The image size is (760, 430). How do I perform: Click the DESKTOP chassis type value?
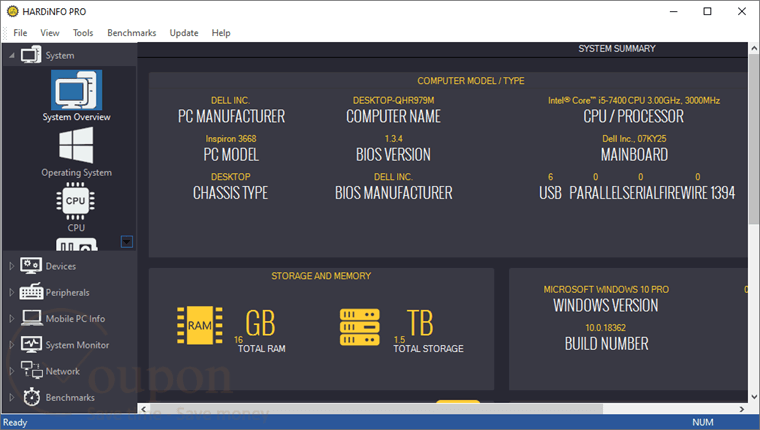pyautogui.click(x=231, y=177)
